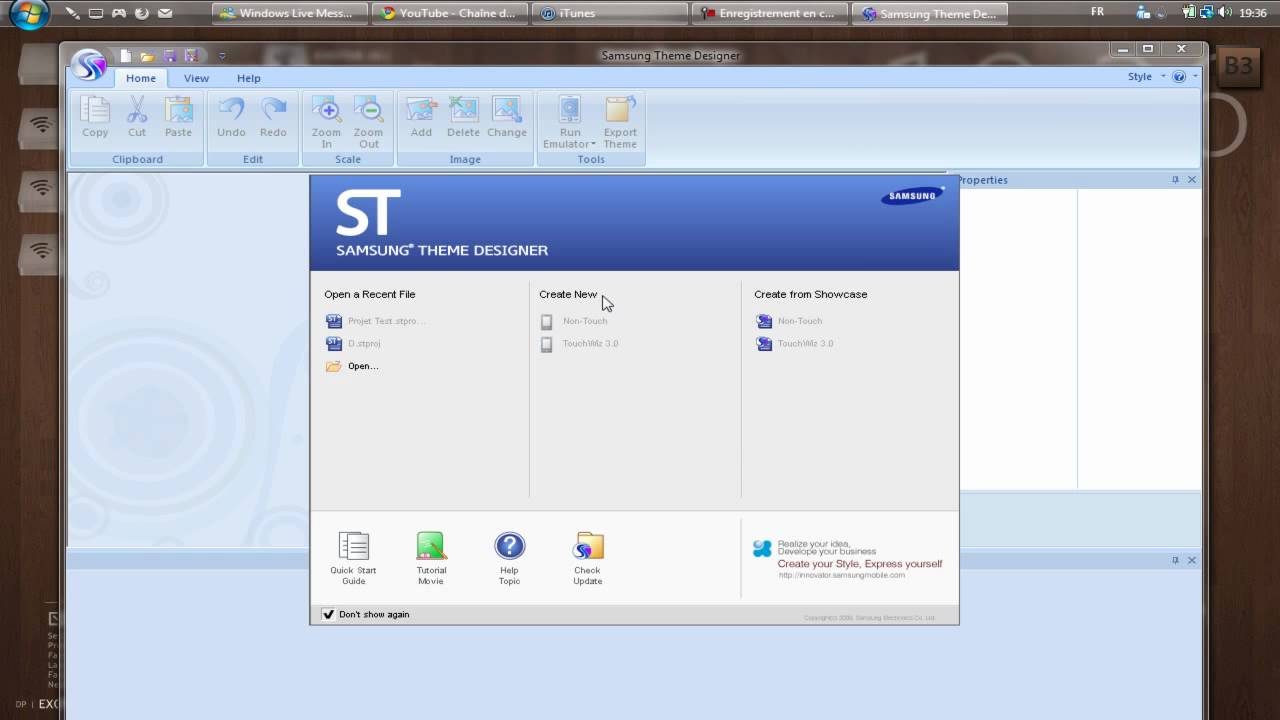
Task: Create new Non-Touch theme
Action: 574,321
